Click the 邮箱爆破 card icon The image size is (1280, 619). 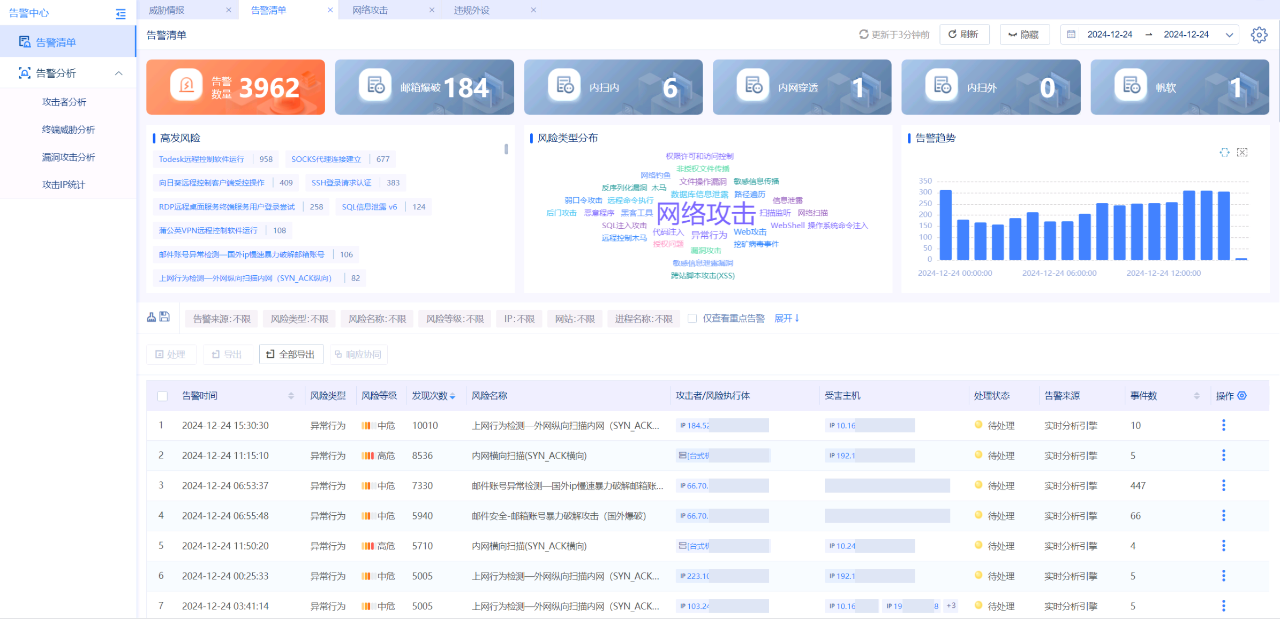pos(377,87)
